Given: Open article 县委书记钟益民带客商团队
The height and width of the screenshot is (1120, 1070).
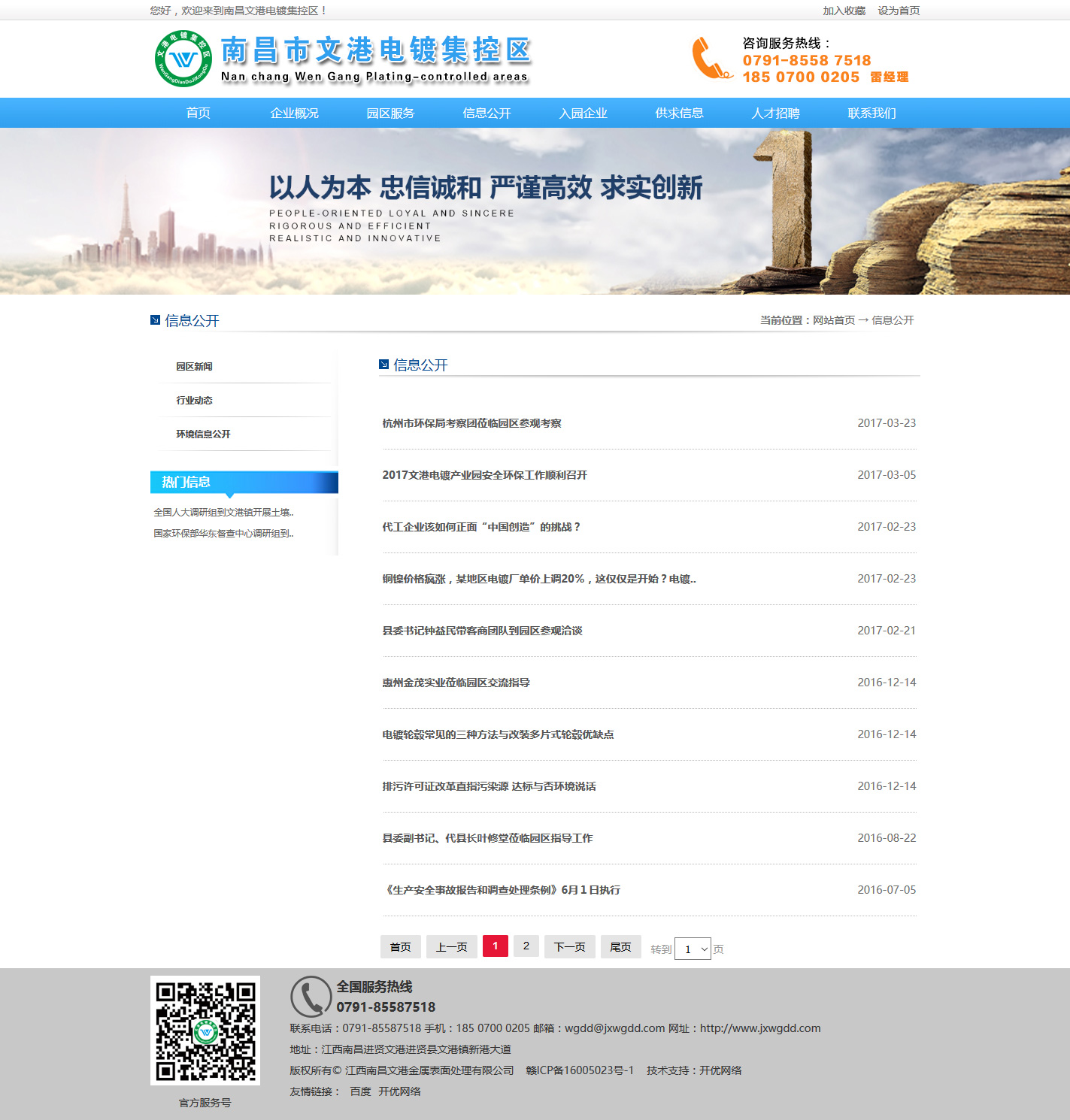Looking at the screenshot, I should coord(482,631).
